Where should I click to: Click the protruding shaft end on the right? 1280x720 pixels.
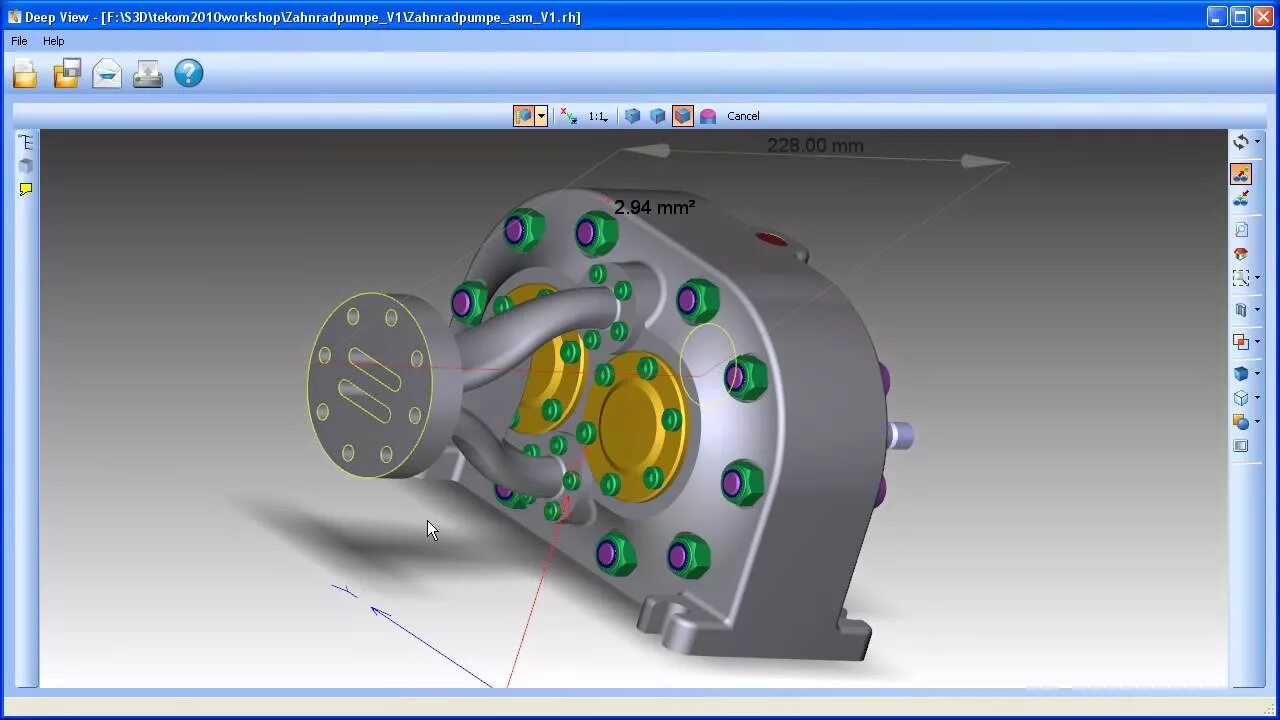point(900,435)
